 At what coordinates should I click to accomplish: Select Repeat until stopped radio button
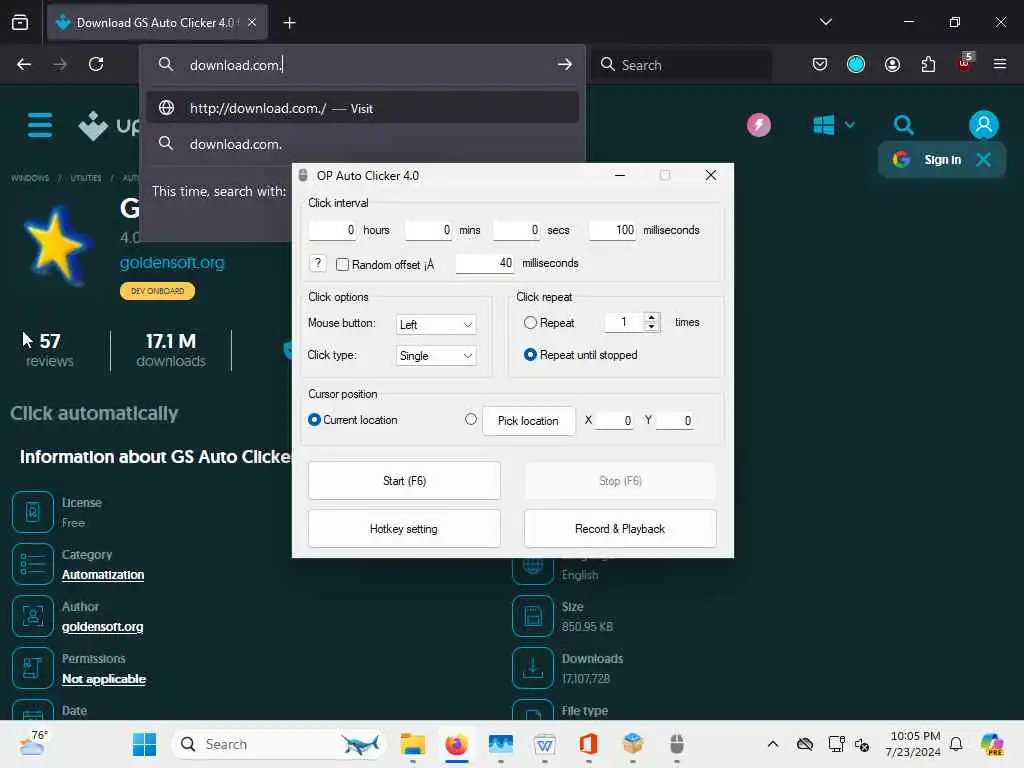point(530,355)
